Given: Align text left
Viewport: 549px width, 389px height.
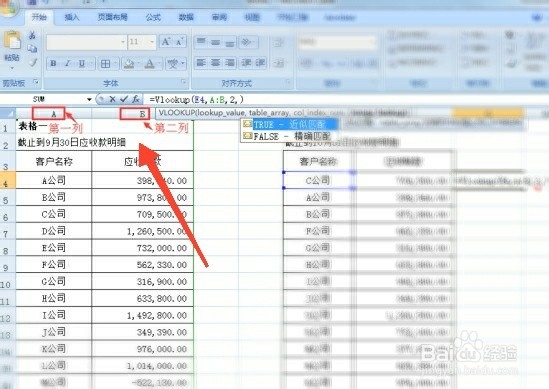Looking at the screenshot, I should coord(201,63).
